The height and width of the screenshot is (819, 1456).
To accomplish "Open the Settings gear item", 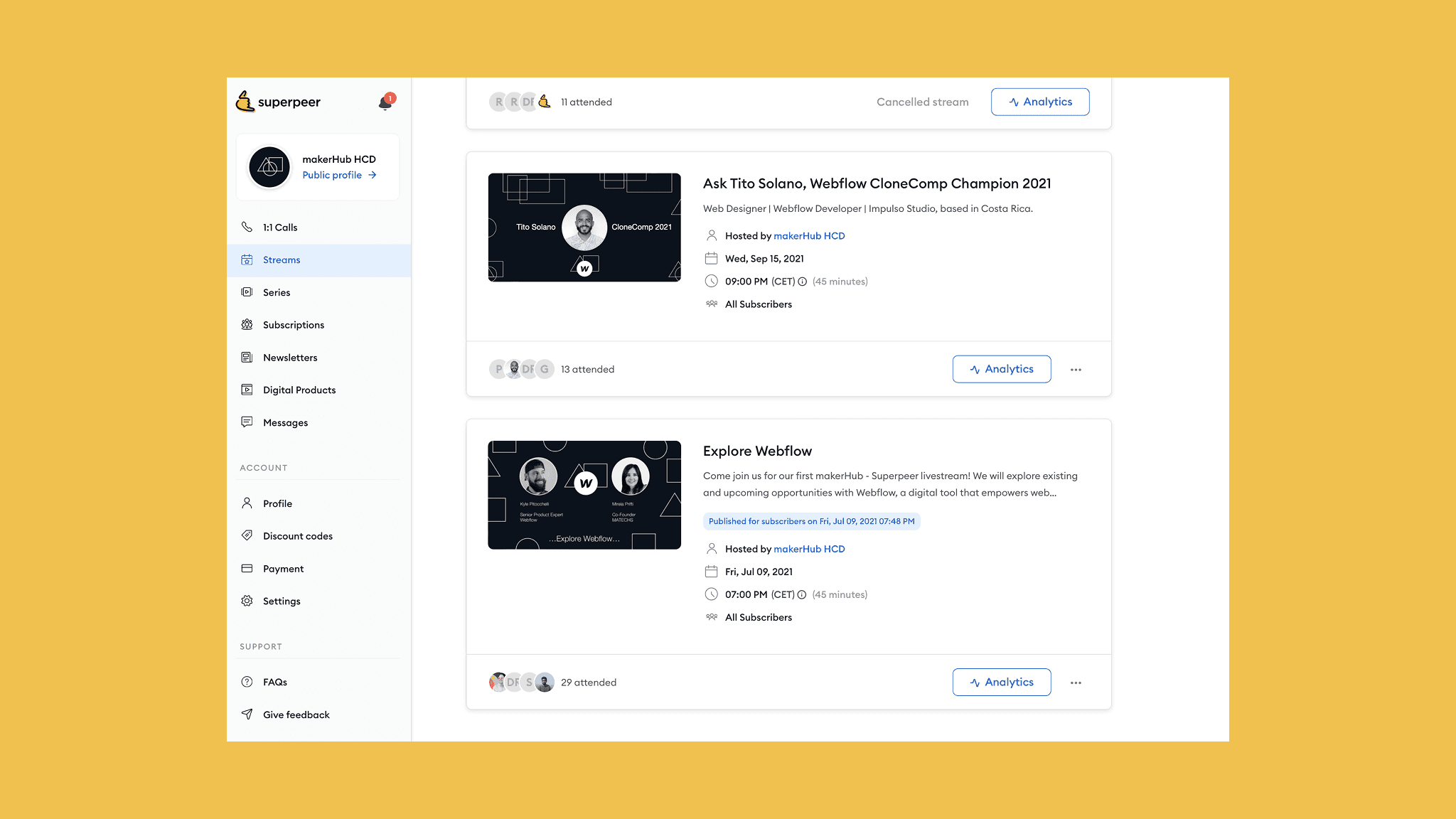I will [x=282, y=601].
